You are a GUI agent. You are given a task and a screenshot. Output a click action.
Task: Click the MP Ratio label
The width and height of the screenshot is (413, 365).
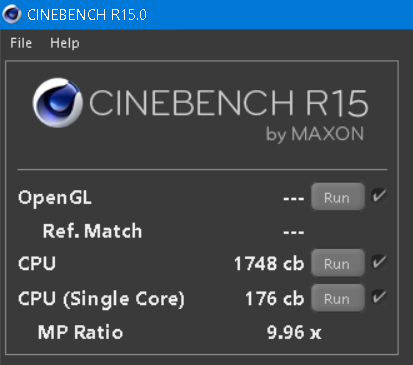pyautogui.click(x=80, y=332)
